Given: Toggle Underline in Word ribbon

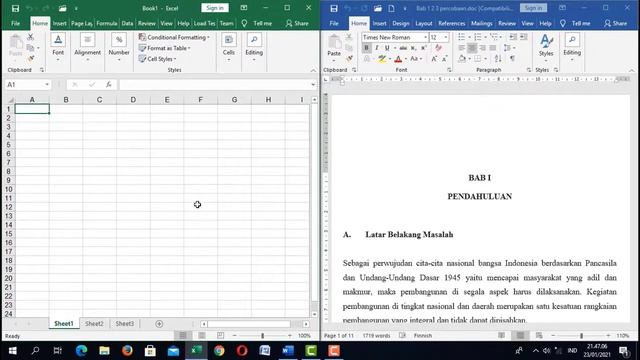Looking at the screenshot, I should [387, 48].
